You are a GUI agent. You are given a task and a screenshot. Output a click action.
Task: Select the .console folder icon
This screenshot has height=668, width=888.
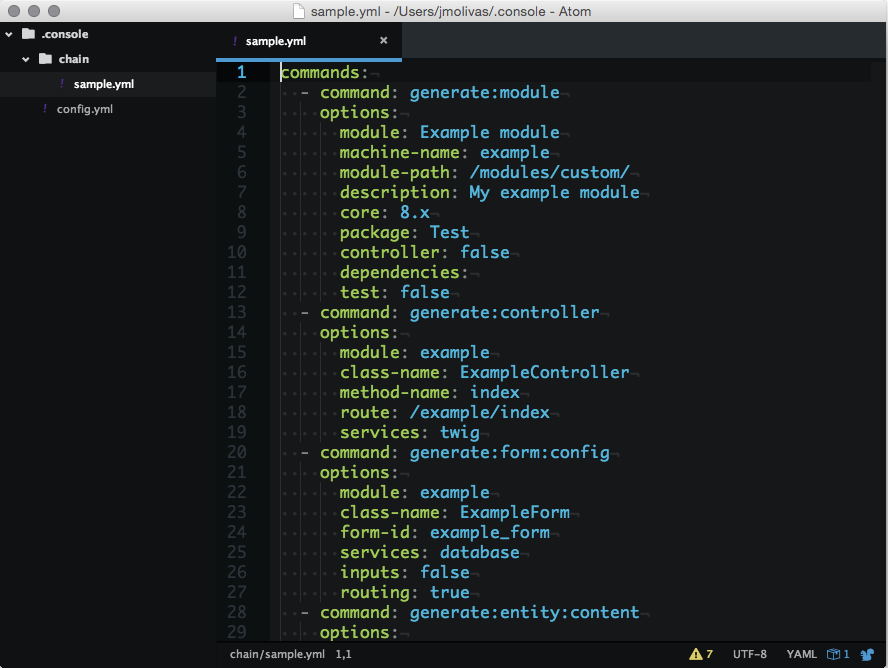coord(28,34)
